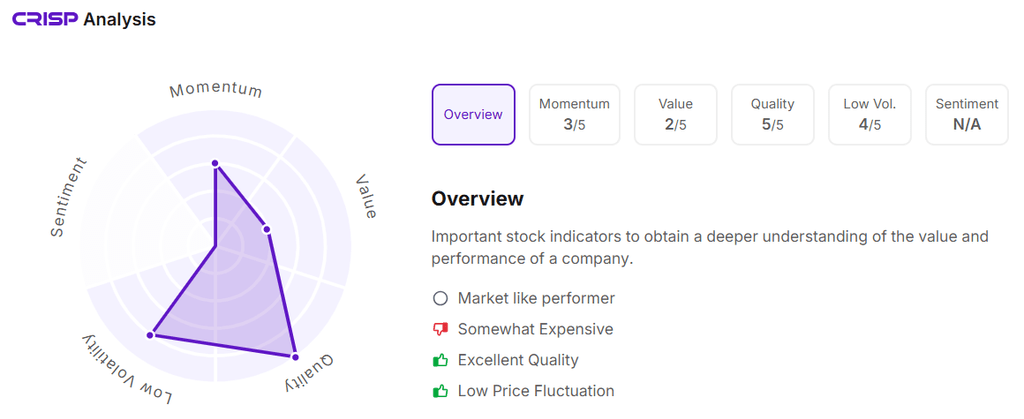The width and height of the screenshot is (1024, 419).
Task: Open the Sentiment N/A tab
Action: 966,114
